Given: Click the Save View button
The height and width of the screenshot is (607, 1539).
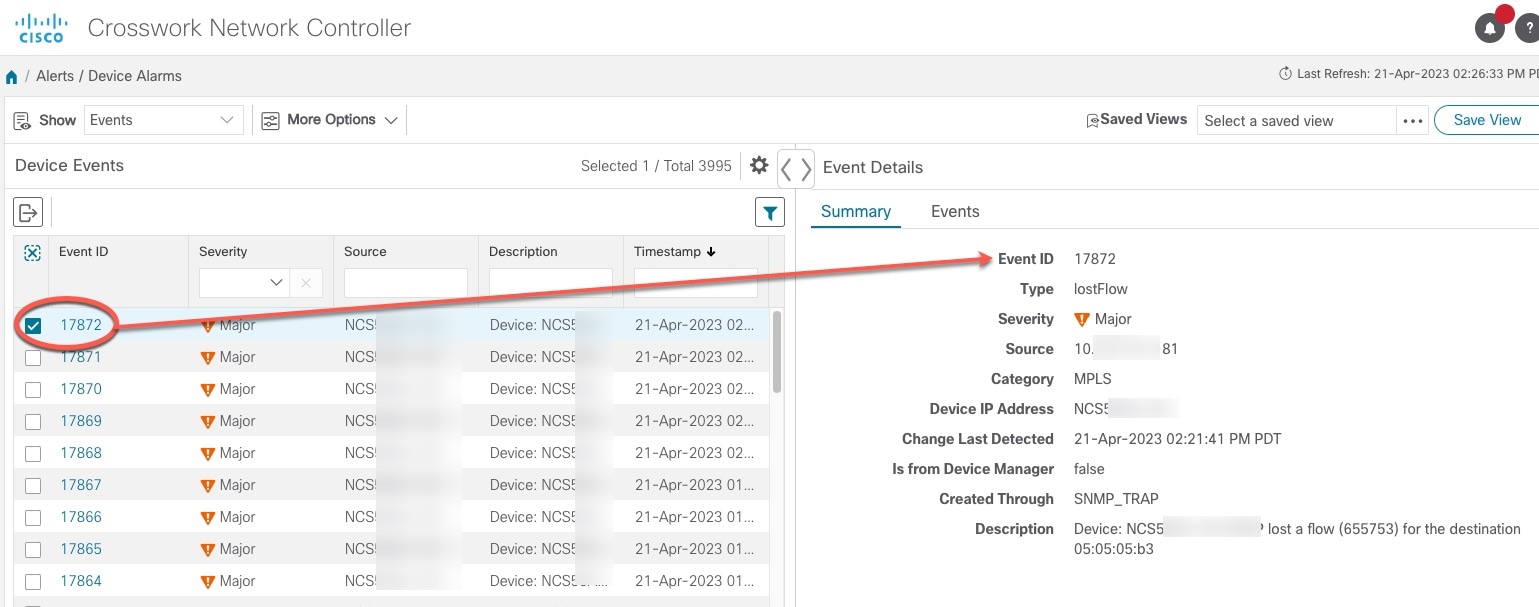Looking at the screenshot, I should (1486, 119).
